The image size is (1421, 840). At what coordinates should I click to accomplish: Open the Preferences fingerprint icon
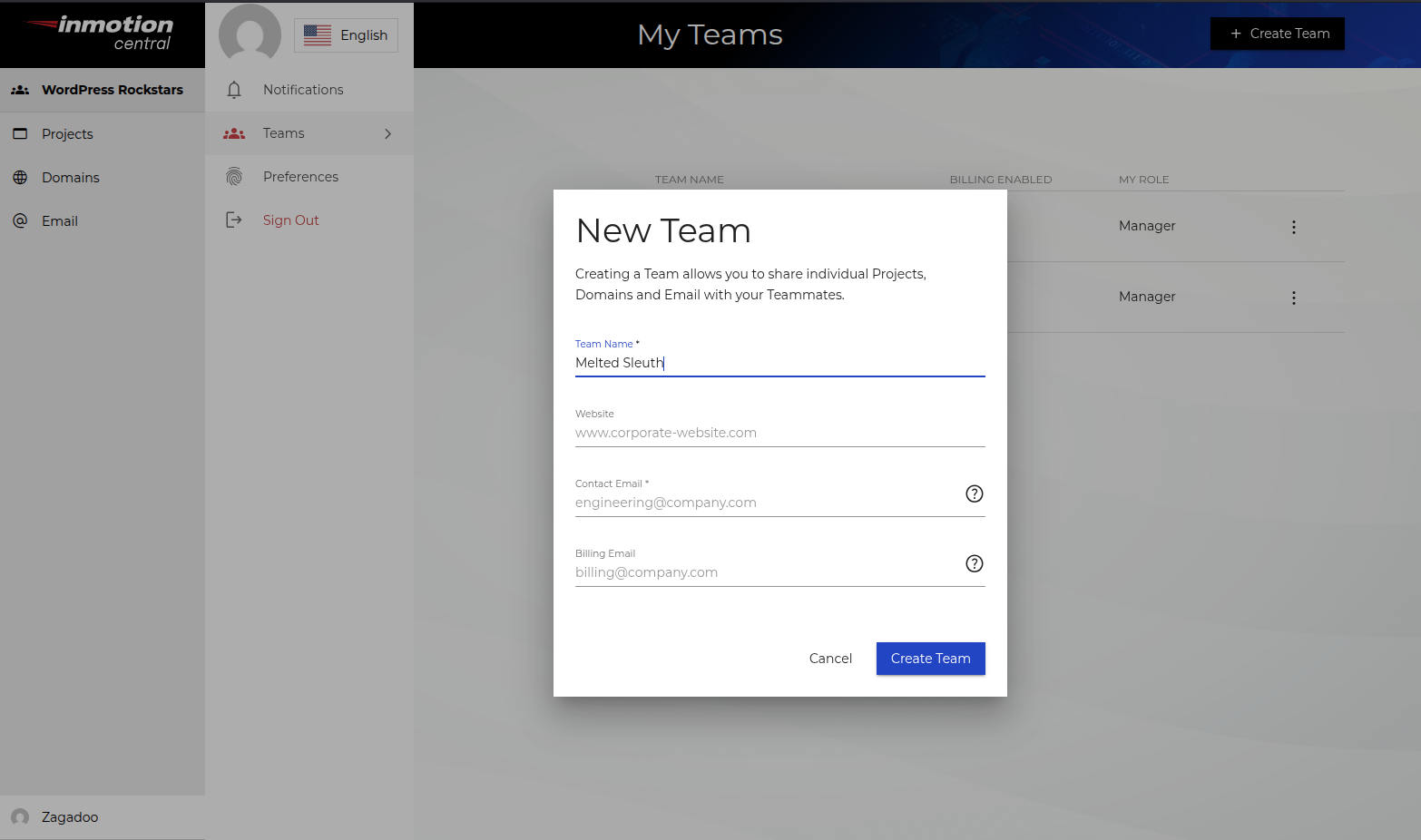click(233, 176)
